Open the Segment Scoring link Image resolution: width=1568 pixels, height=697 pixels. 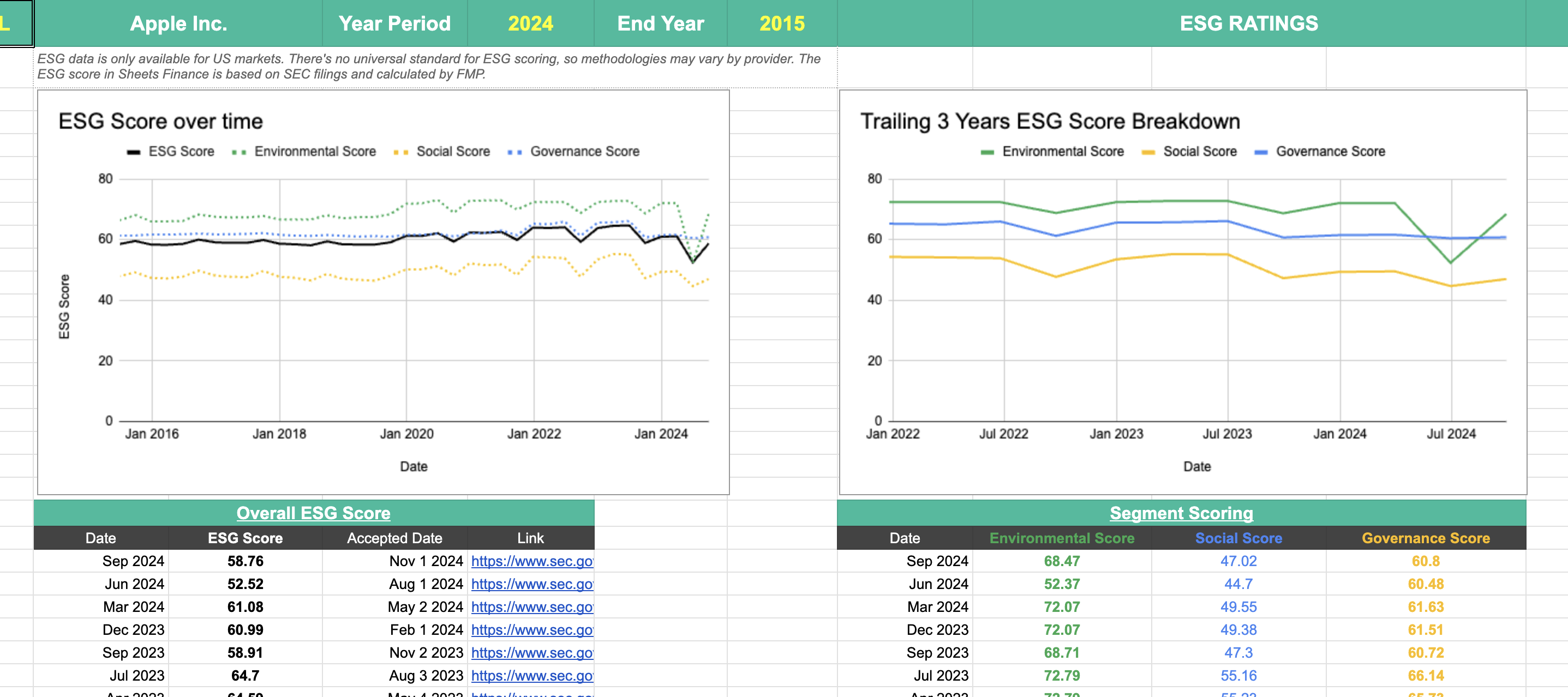(1182, 513)
